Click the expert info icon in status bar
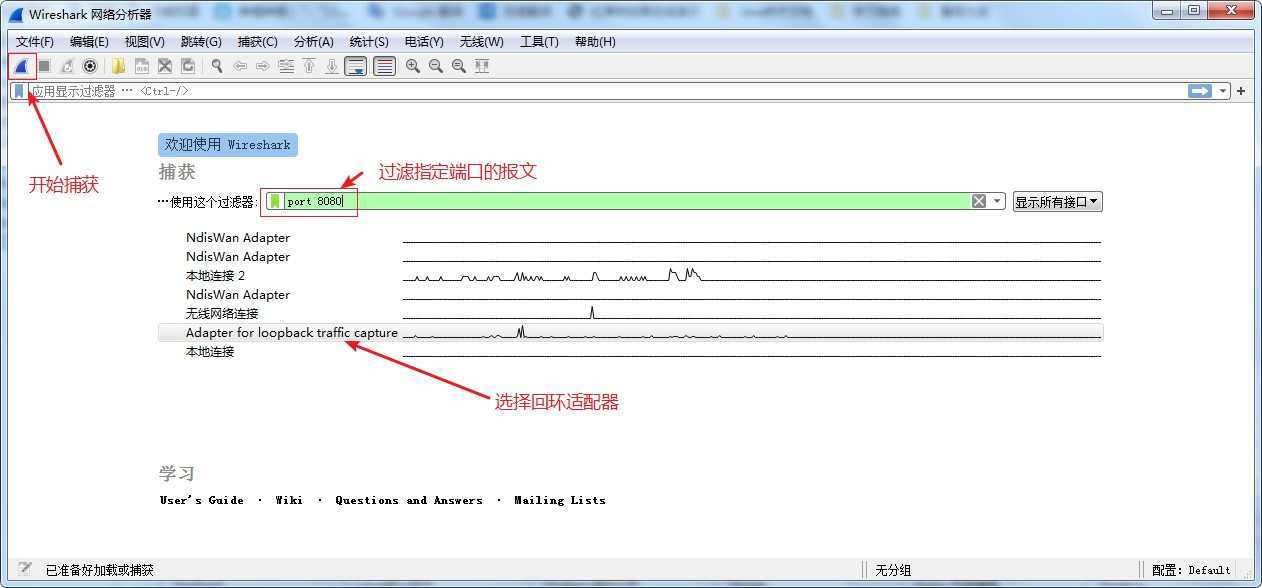This screenshot has width=1262, height=588. point(24,569)
